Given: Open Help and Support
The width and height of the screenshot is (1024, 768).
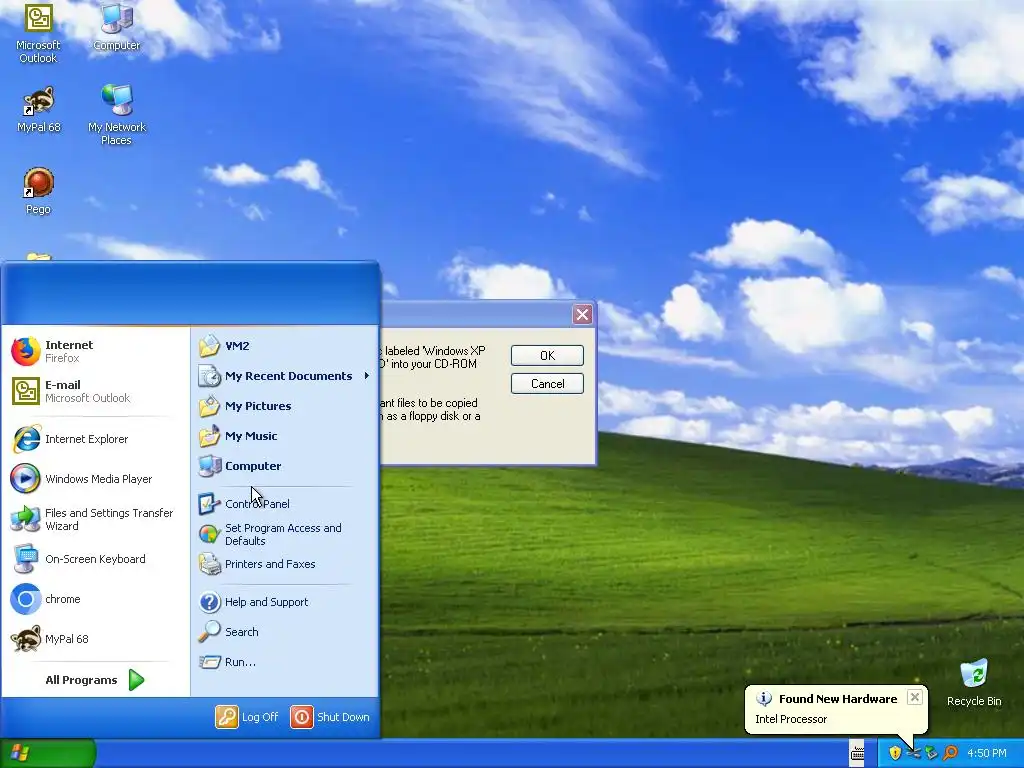Looking at the screenshot, I should click(x=284, y=601).
